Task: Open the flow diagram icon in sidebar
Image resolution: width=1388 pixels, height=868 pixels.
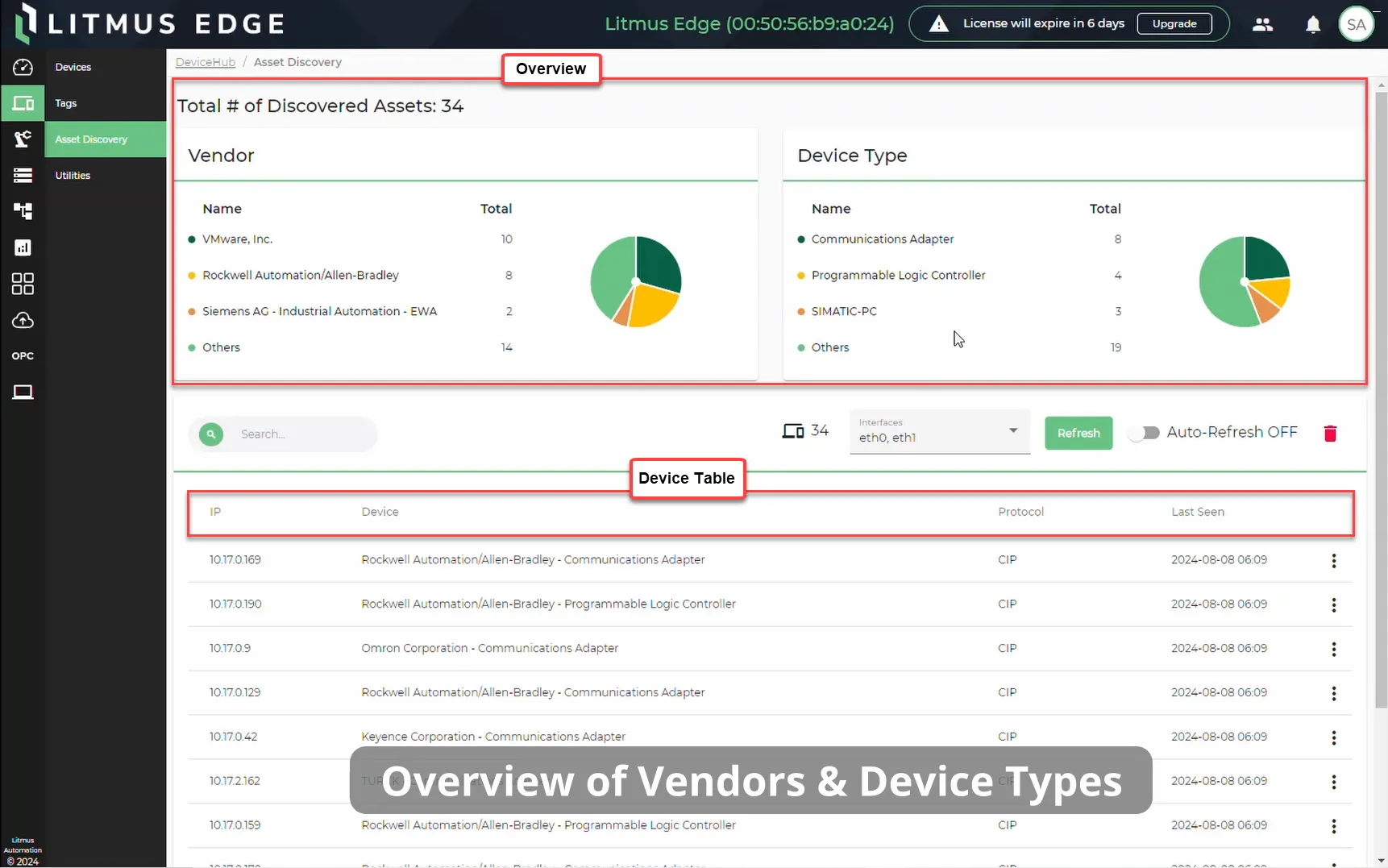Action: click(x=23, y=211)
